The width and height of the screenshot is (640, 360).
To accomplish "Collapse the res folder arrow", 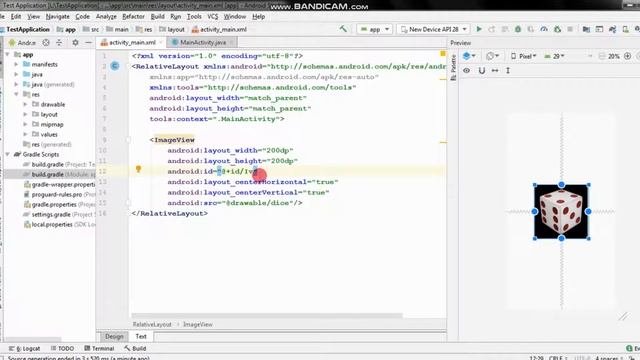I will 16,94.
